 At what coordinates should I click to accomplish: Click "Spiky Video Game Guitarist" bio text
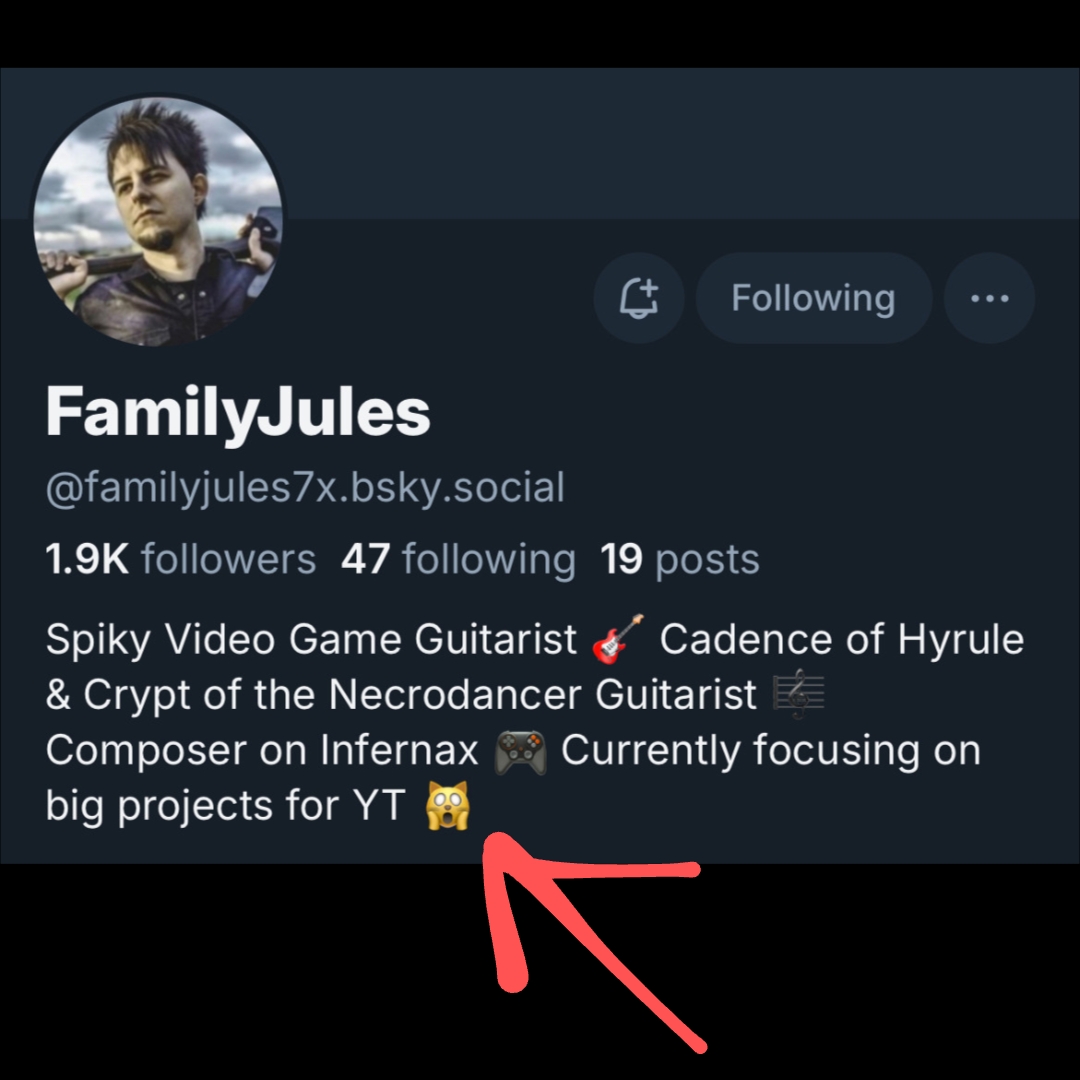(x=311, y=640)
